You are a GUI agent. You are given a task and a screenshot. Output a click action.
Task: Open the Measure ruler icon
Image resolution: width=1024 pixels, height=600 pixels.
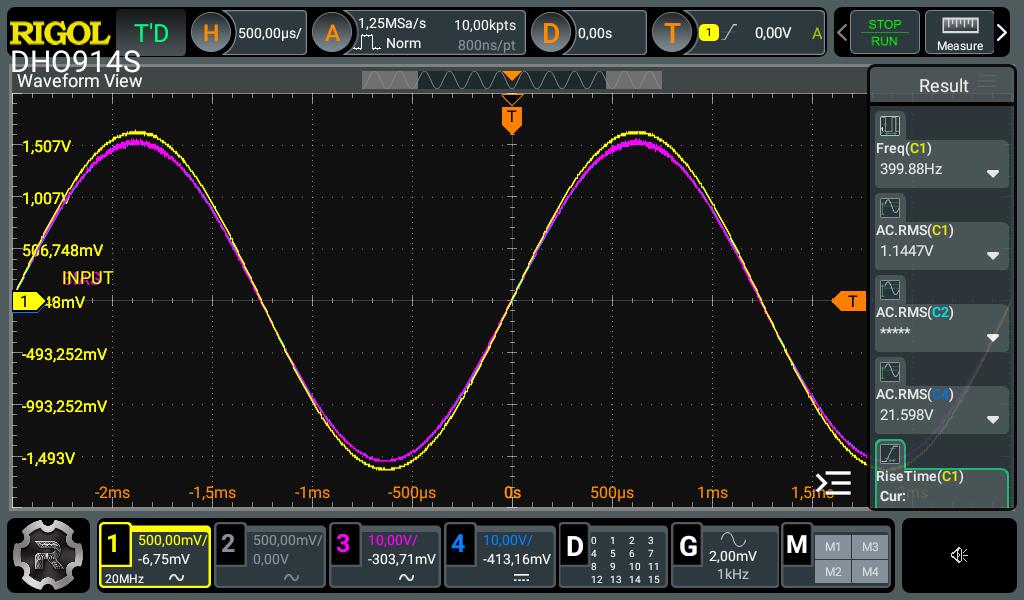point(959,33)
